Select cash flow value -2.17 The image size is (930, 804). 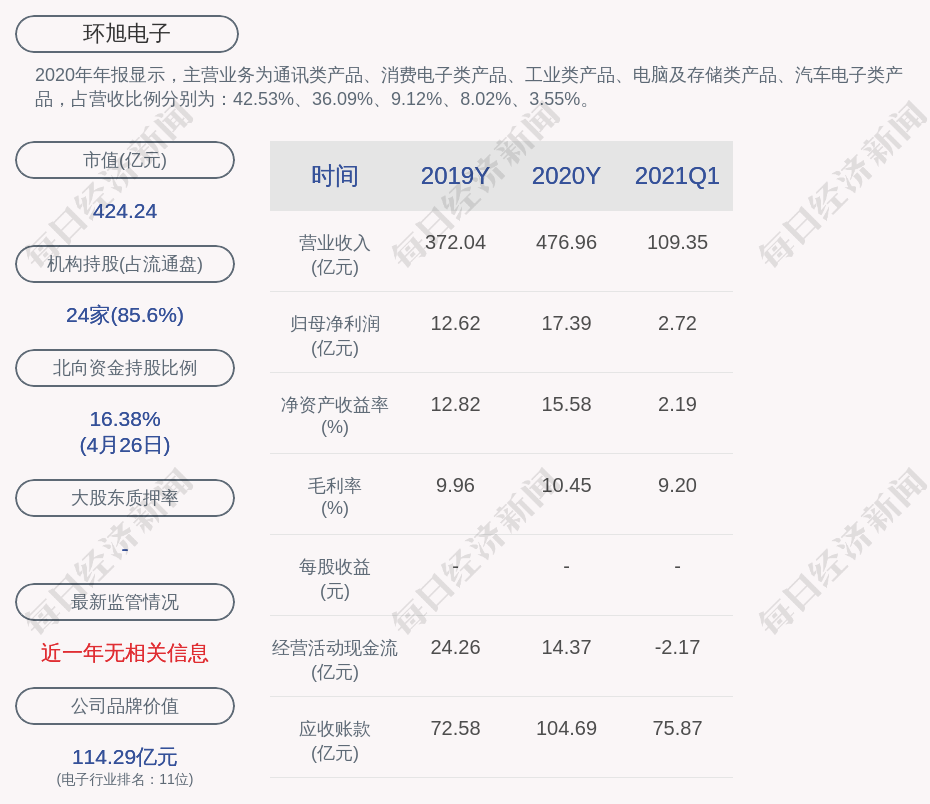click(x=677, y=647)
